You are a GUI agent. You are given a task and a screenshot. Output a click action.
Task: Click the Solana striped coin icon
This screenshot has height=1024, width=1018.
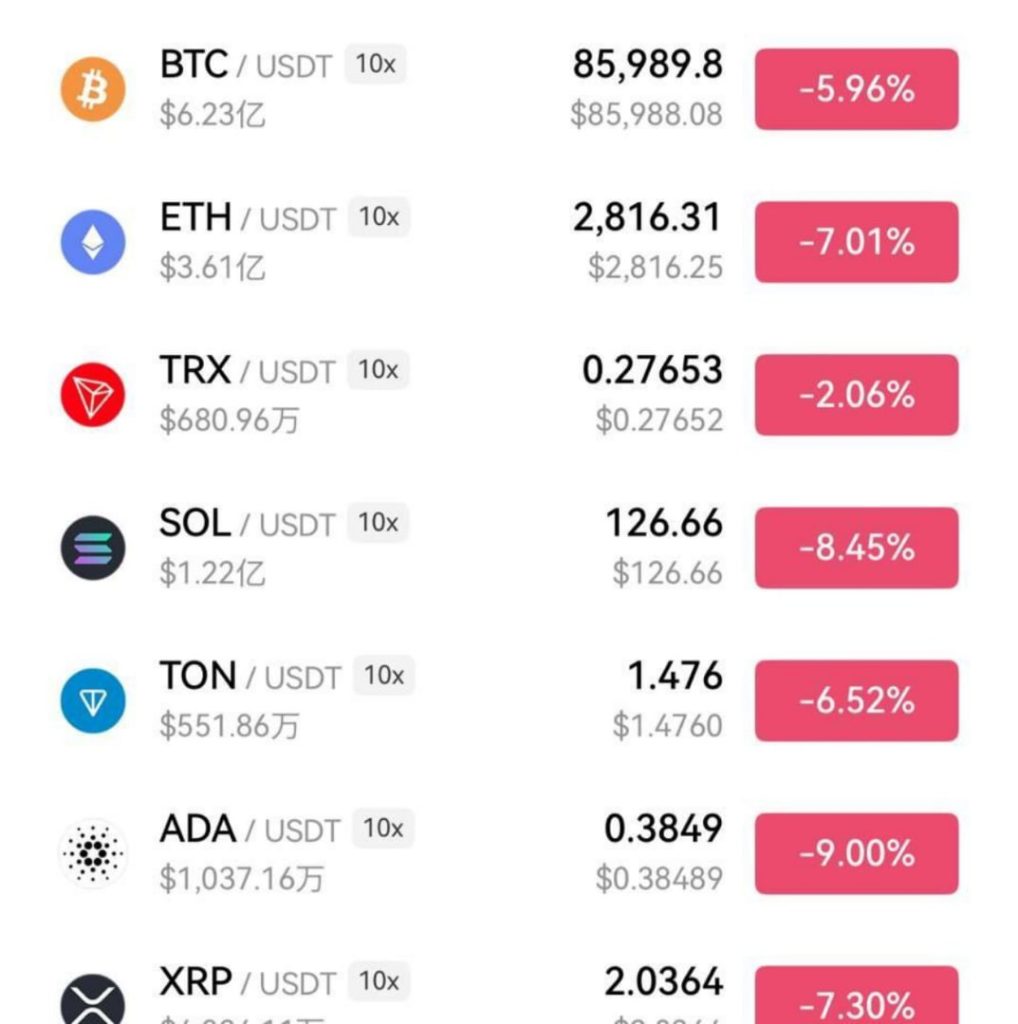[93, 548]
